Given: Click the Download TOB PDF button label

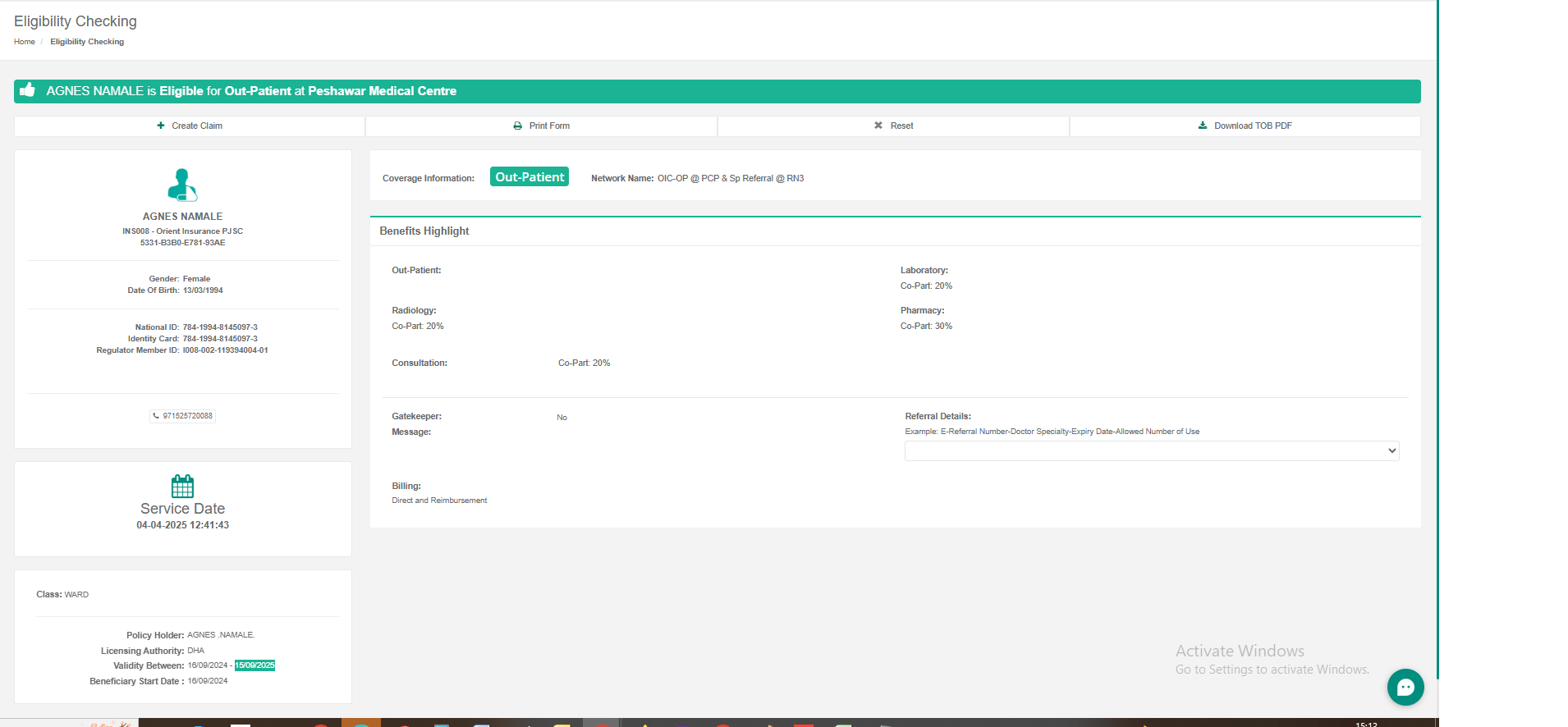Looking at the screenshot, I should tap(1252, 126).
